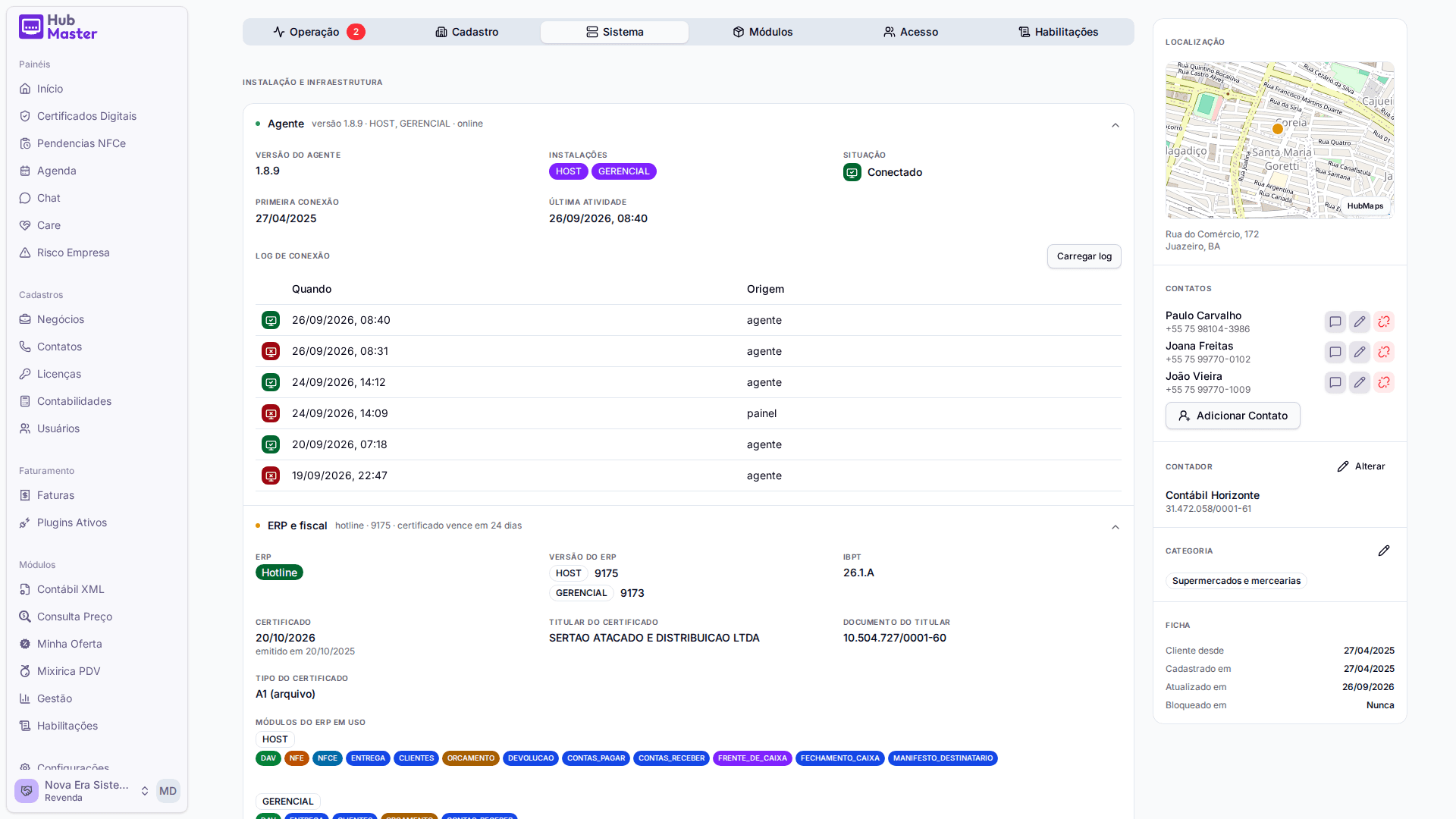
Task: Click the MD user avatar
Action: point(168,791)
